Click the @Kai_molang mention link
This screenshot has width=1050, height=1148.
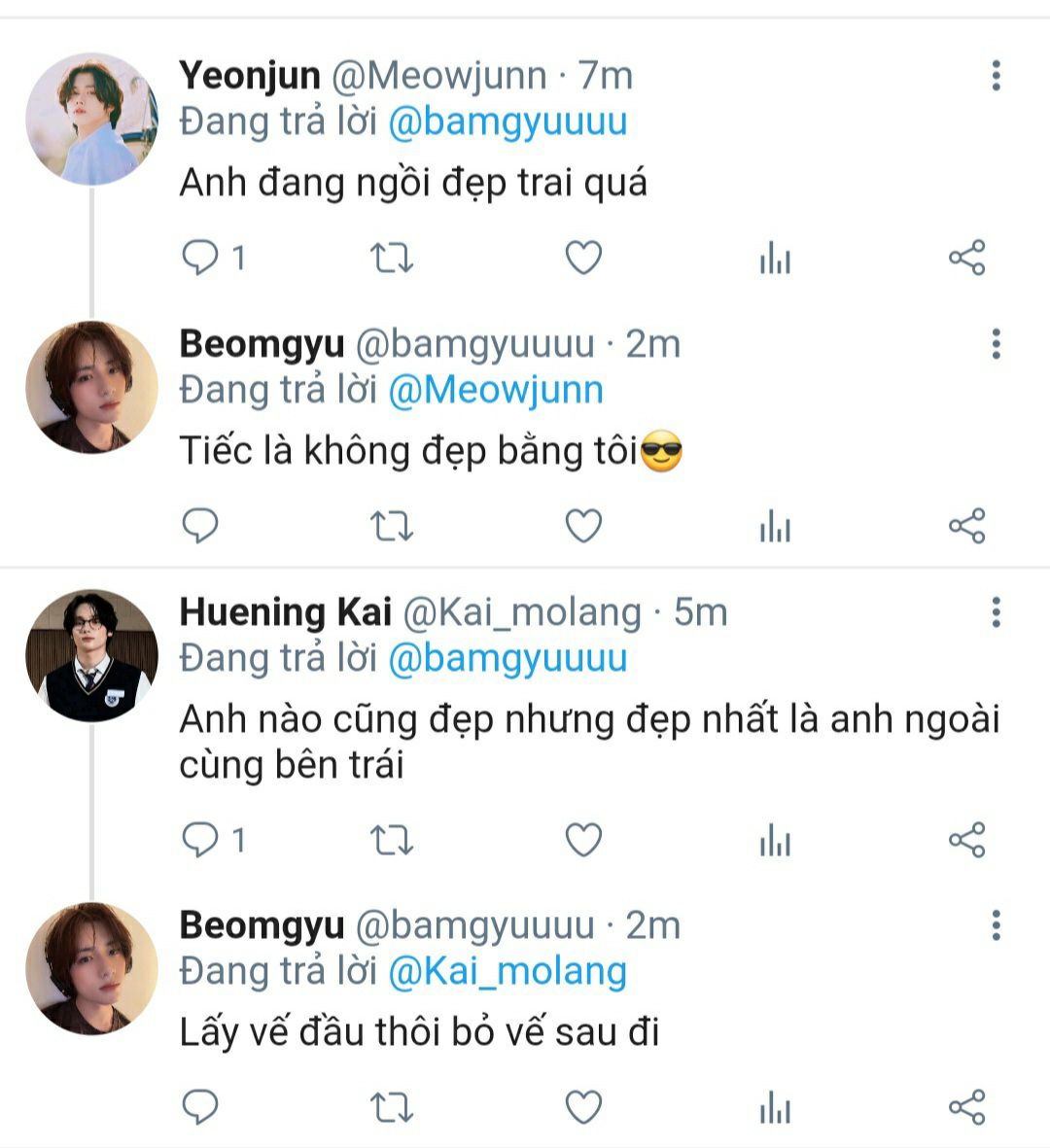click(507, 972)
